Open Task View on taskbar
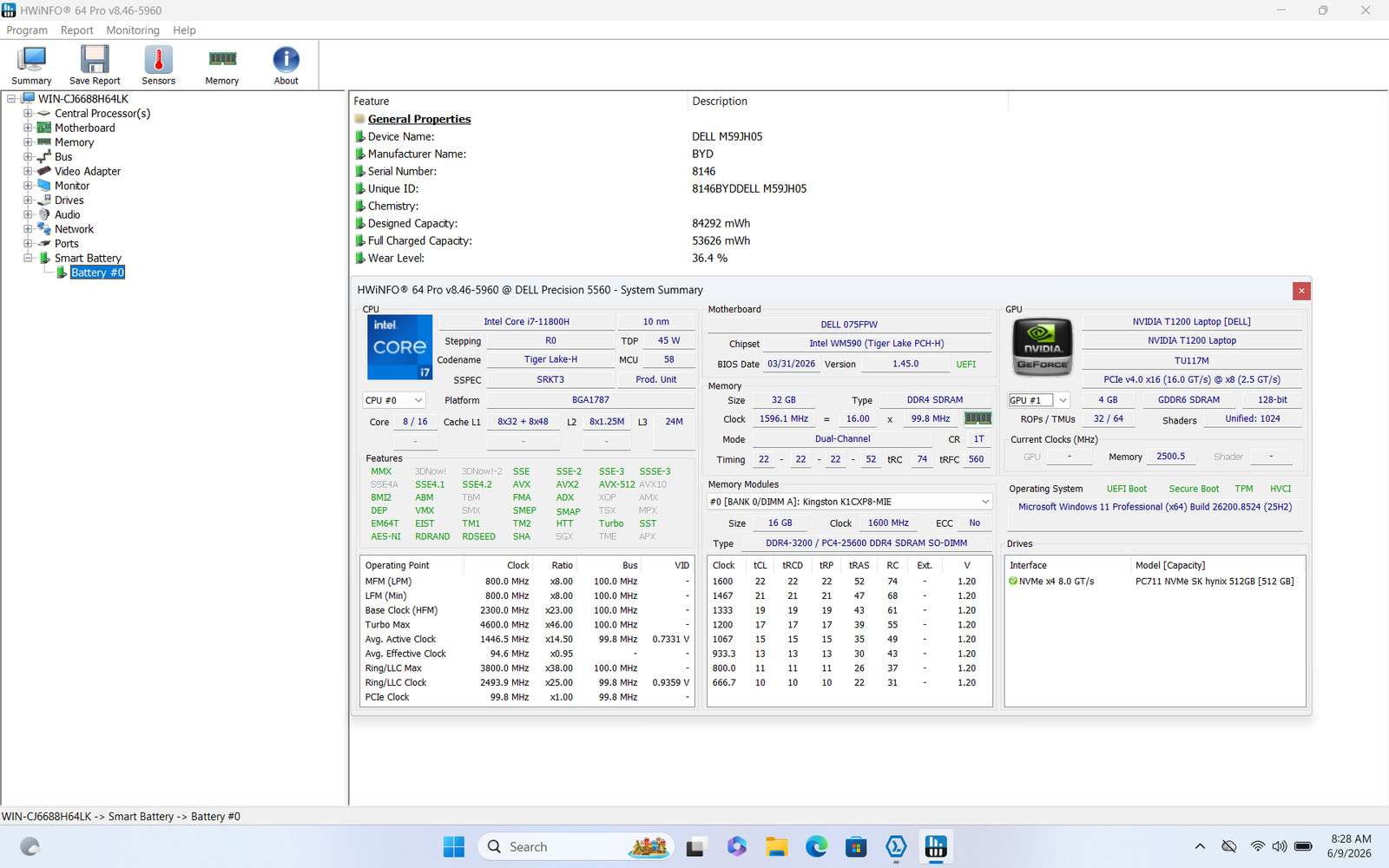 coord(696,846)
